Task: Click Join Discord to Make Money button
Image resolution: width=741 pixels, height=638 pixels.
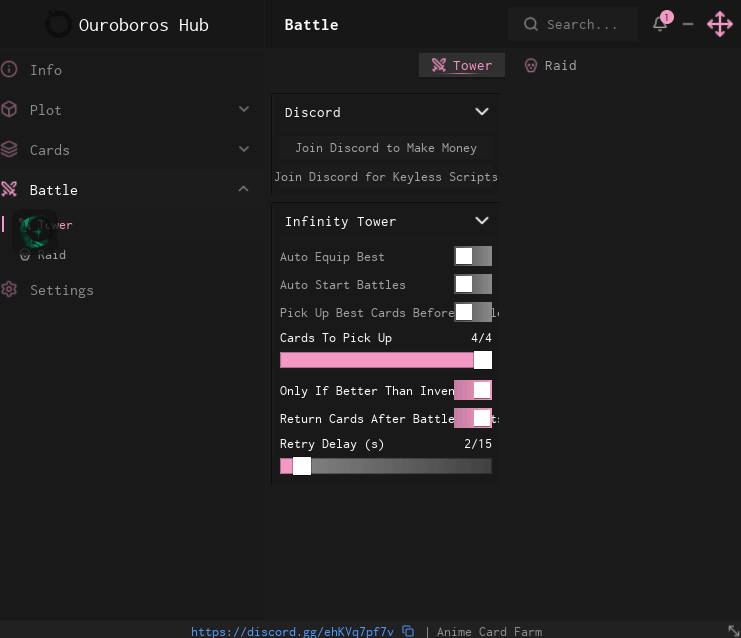Action: click(386, 148)
